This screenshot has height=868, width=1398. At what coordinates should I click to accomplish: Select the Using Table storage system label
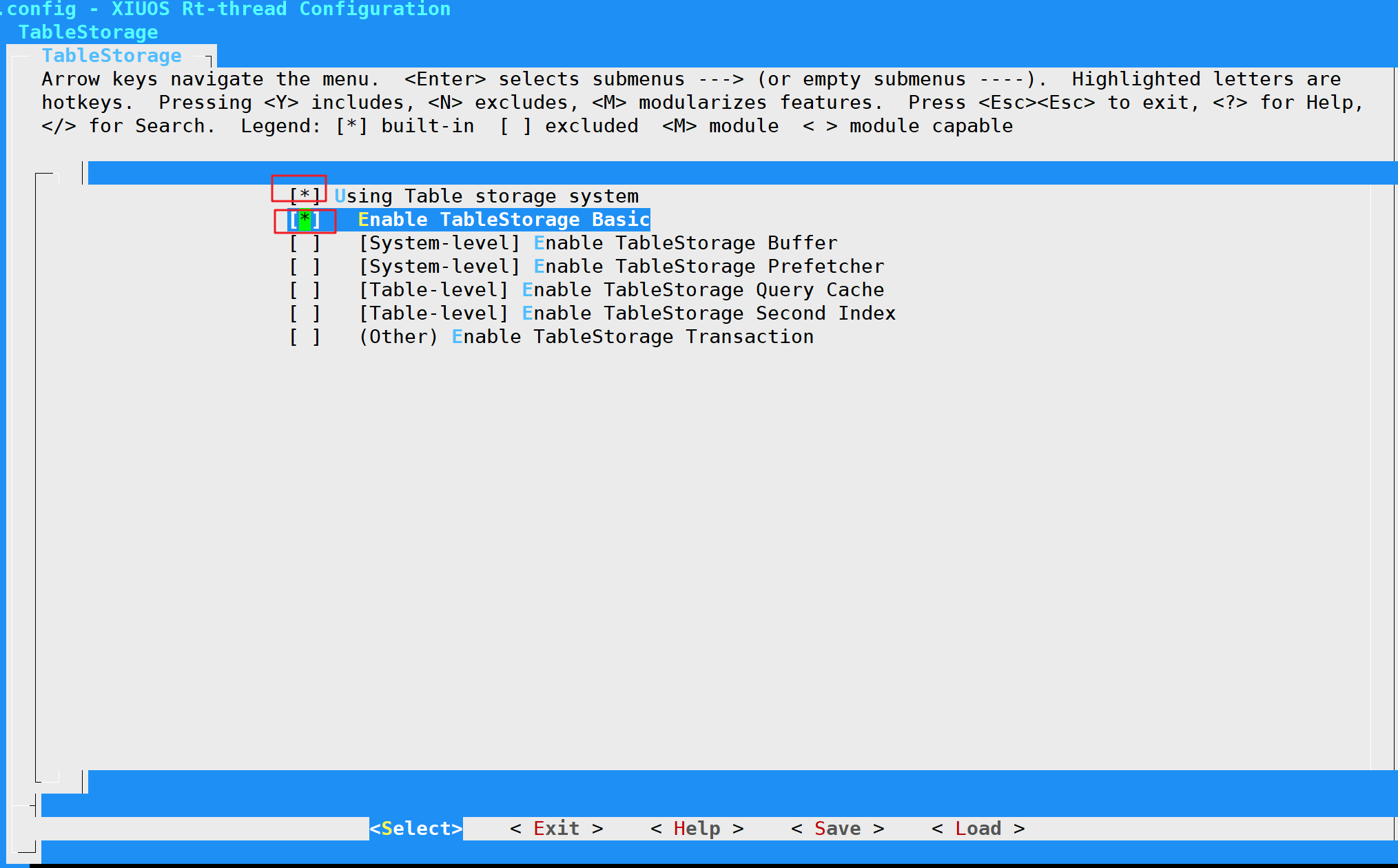(x=486, y=196)
